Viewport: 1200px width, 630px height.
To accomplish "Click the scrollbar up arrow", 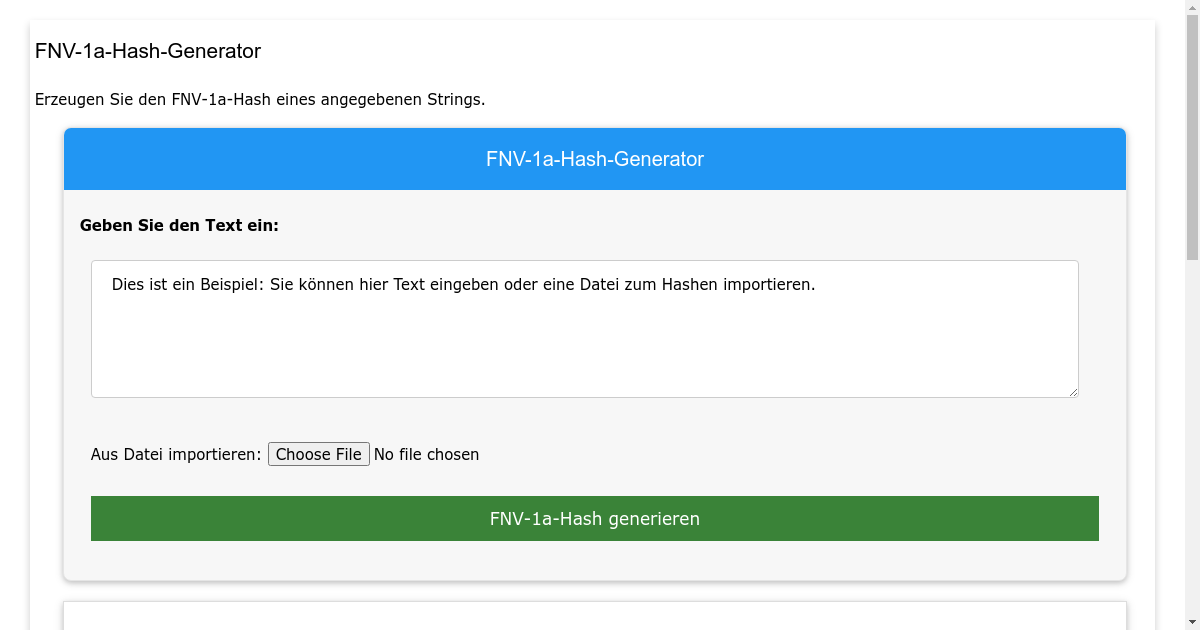I will click(1192, 8).
